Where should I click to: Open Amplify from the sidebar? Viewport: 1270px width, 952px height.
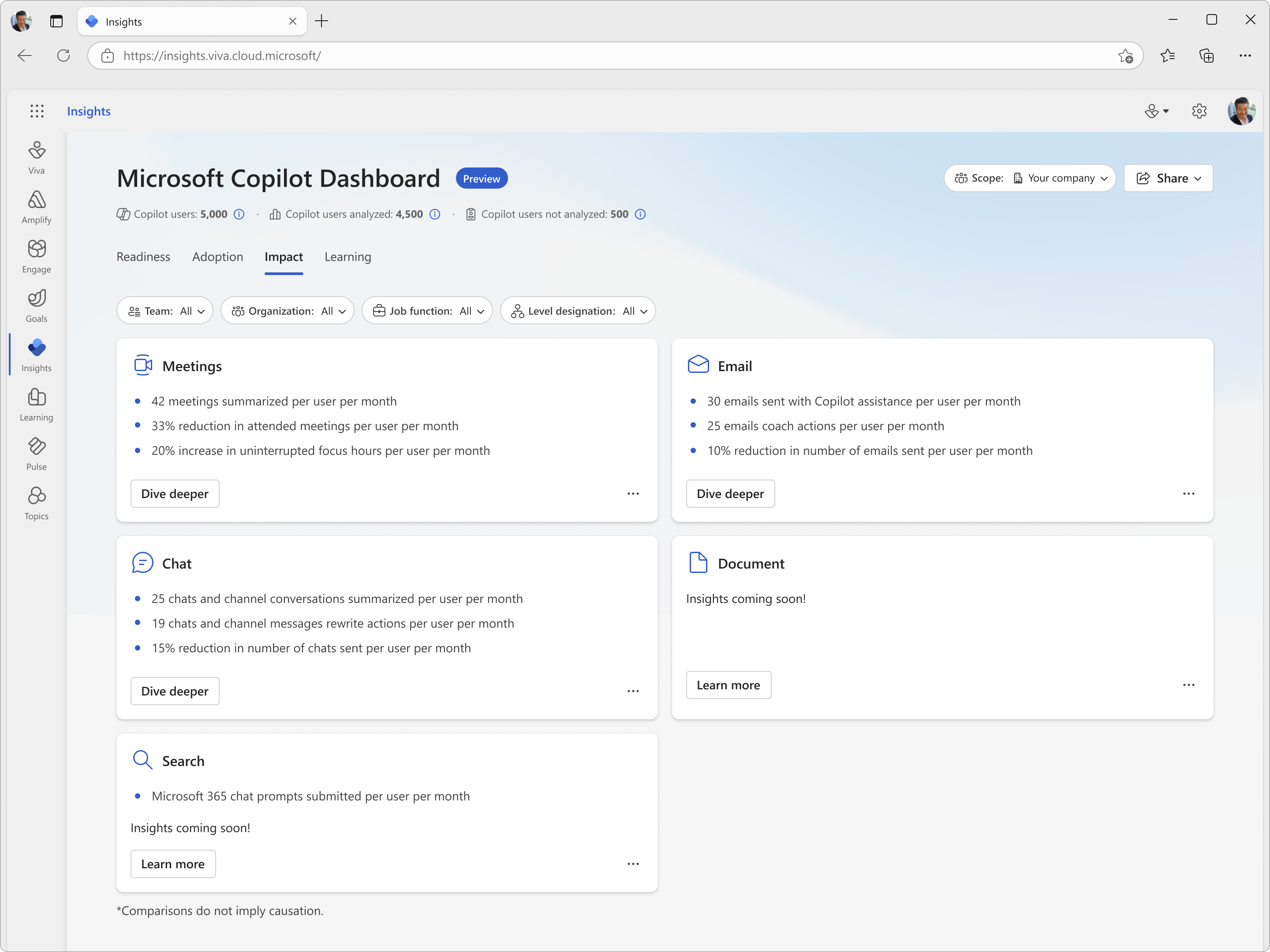click(x=37, y=207)
